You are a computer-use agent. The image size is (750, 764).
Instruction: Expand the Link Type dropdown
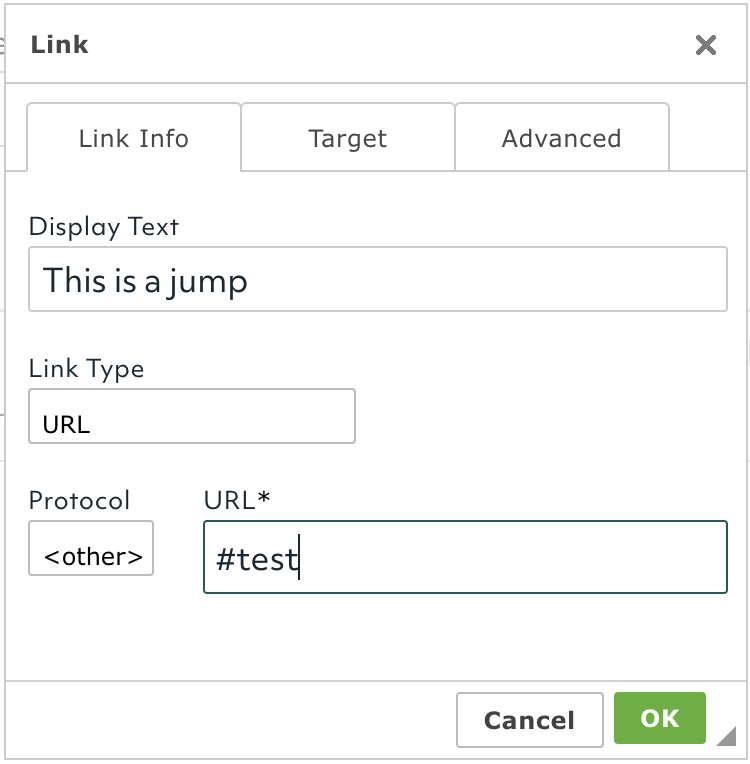191,416
